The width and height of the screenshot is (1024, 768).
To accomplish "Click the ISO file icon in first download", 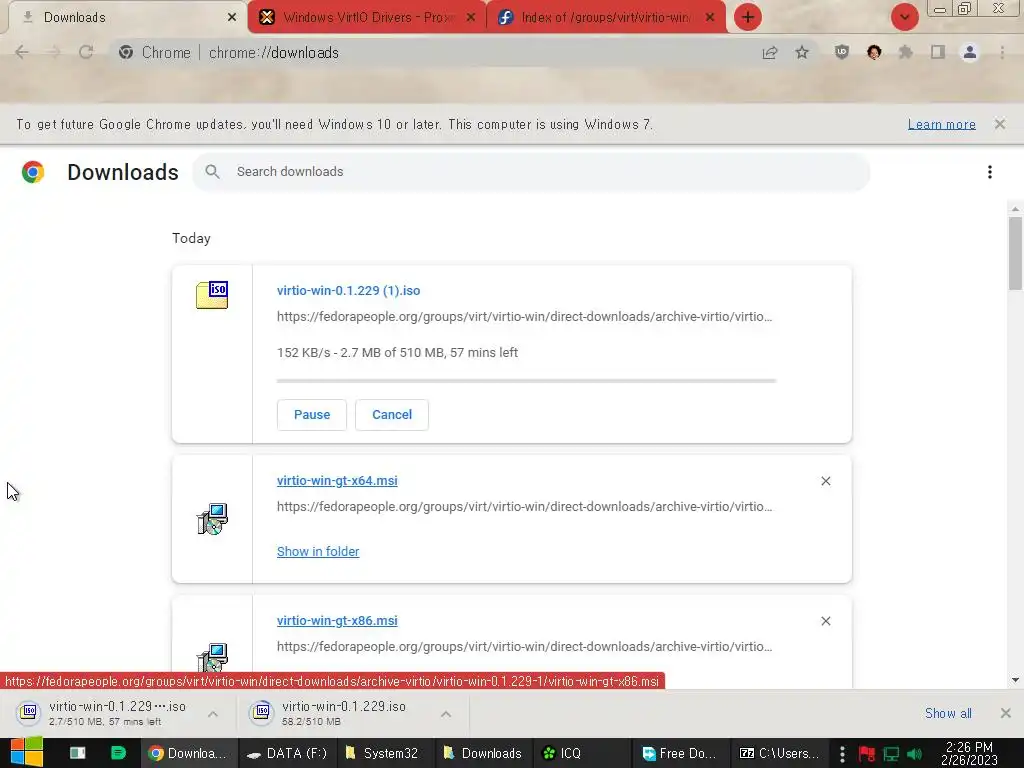I will point(212,295).
